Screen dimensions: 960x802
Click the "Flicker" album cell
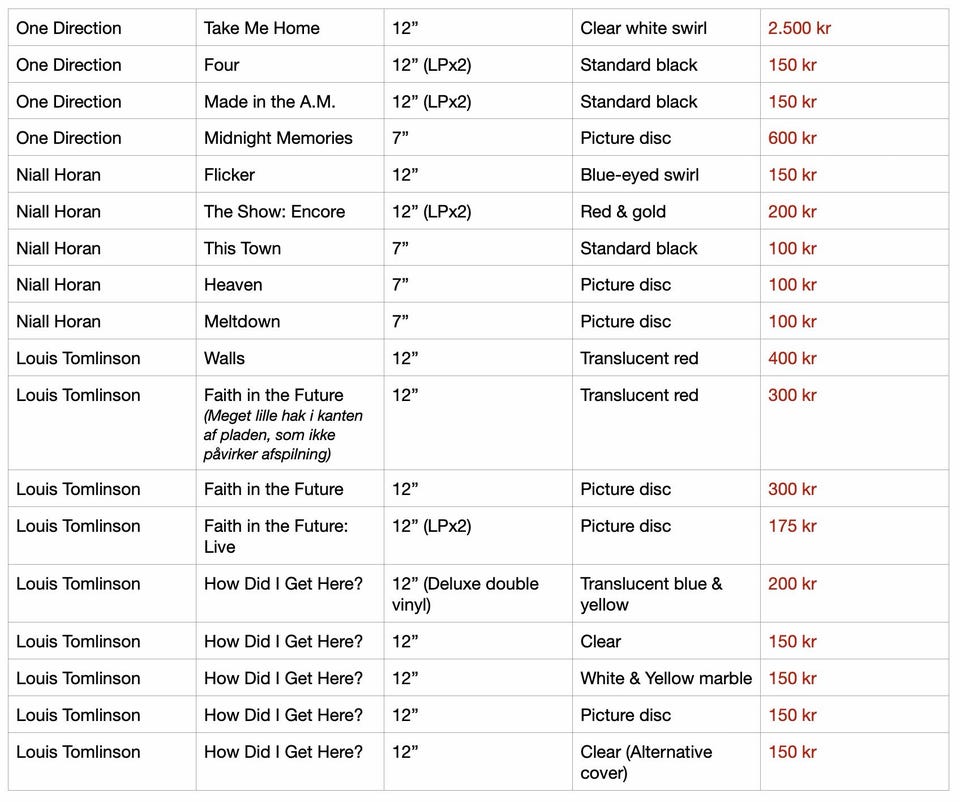coord(230,175)
